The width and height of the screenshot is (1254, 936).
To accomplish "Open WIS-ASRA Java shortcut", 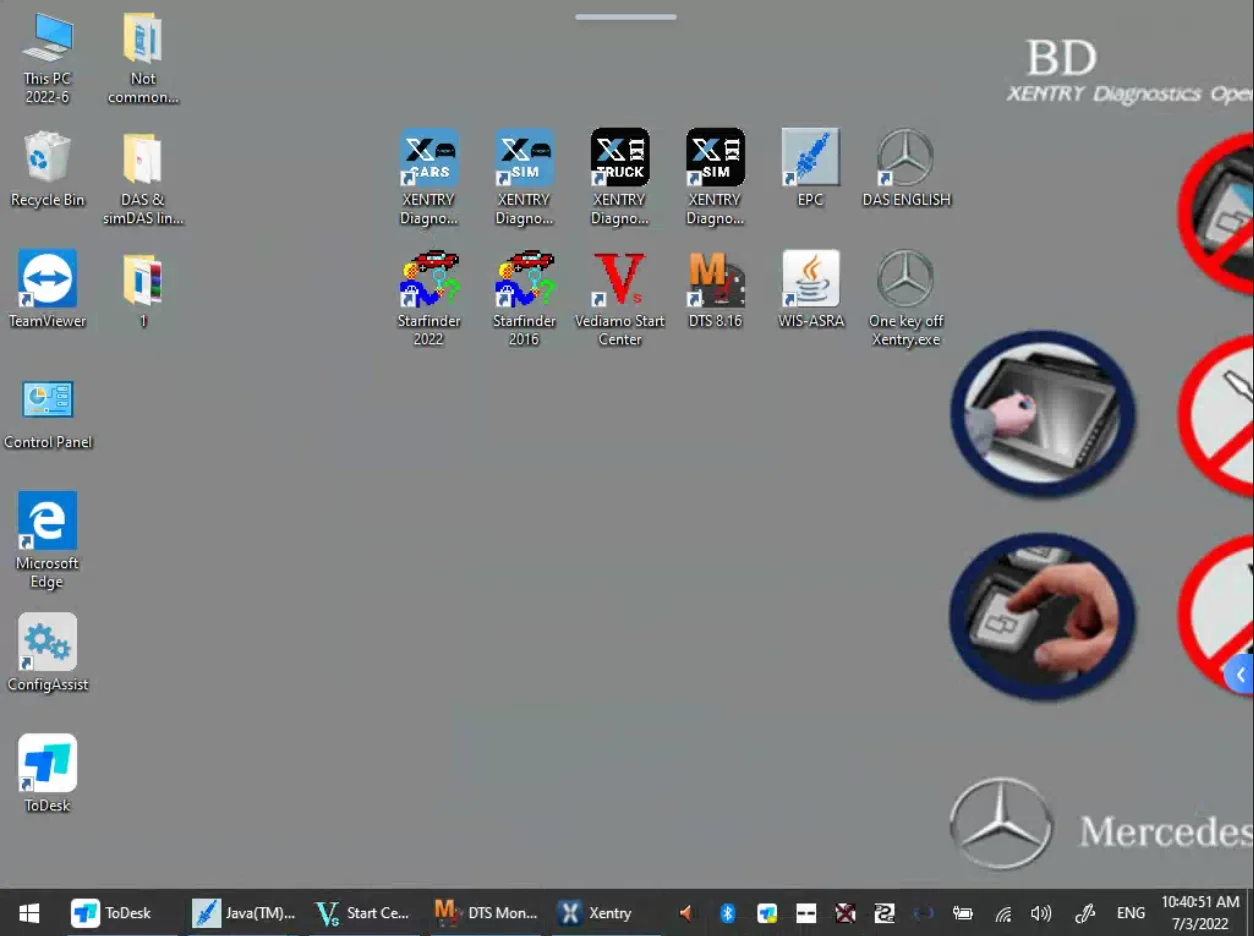I will point(810,290).
